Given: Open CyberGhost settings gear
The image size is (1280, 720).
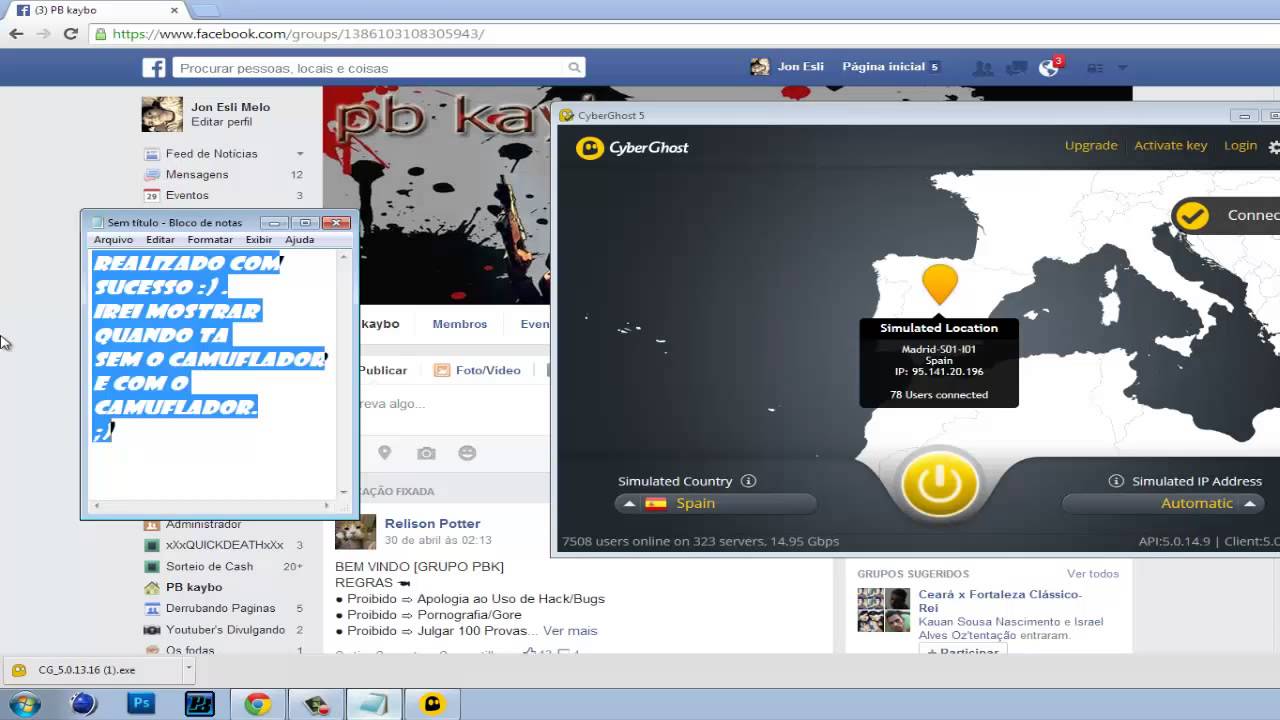Looking at the screenshot, I should coord(1274,146).
